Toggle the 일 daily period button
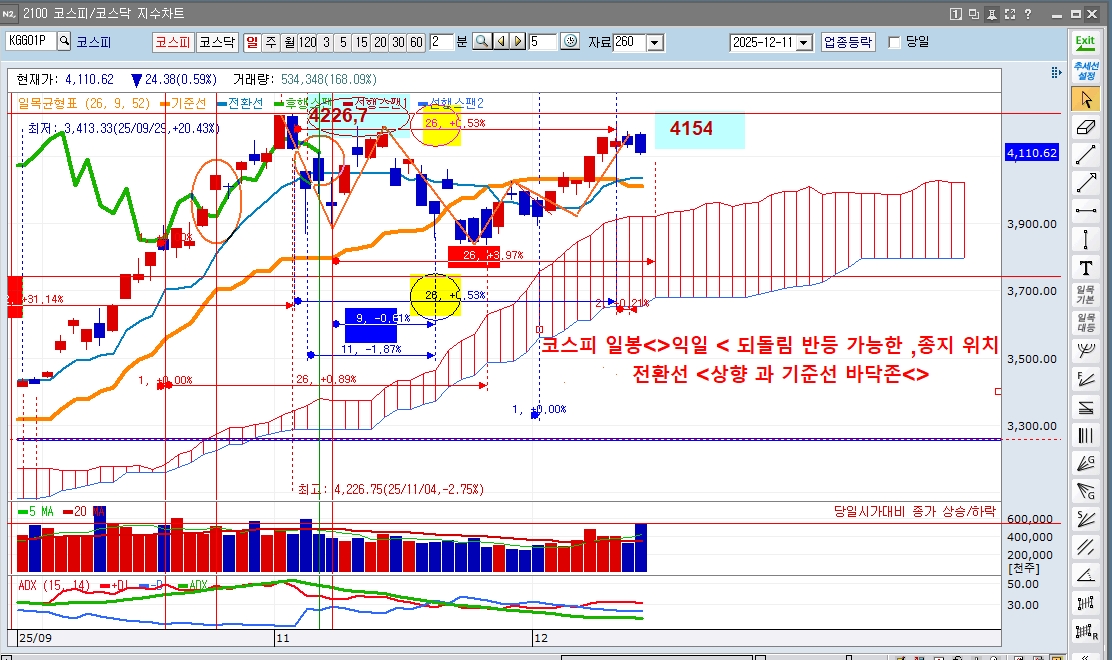This screenshot has height=660, width=1112. point(252,42)
